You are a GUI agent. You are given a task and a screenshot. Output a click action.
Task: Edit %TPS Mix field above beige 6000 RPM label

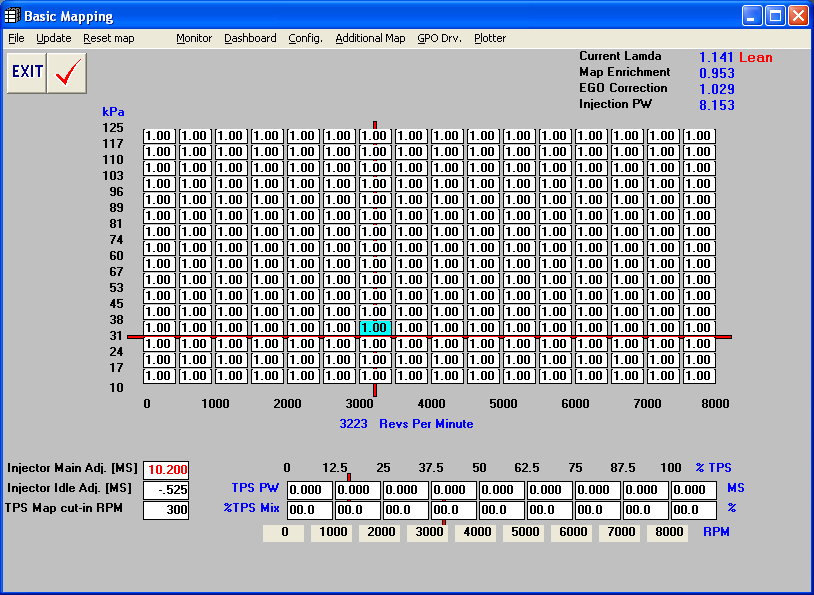point(598,510)
